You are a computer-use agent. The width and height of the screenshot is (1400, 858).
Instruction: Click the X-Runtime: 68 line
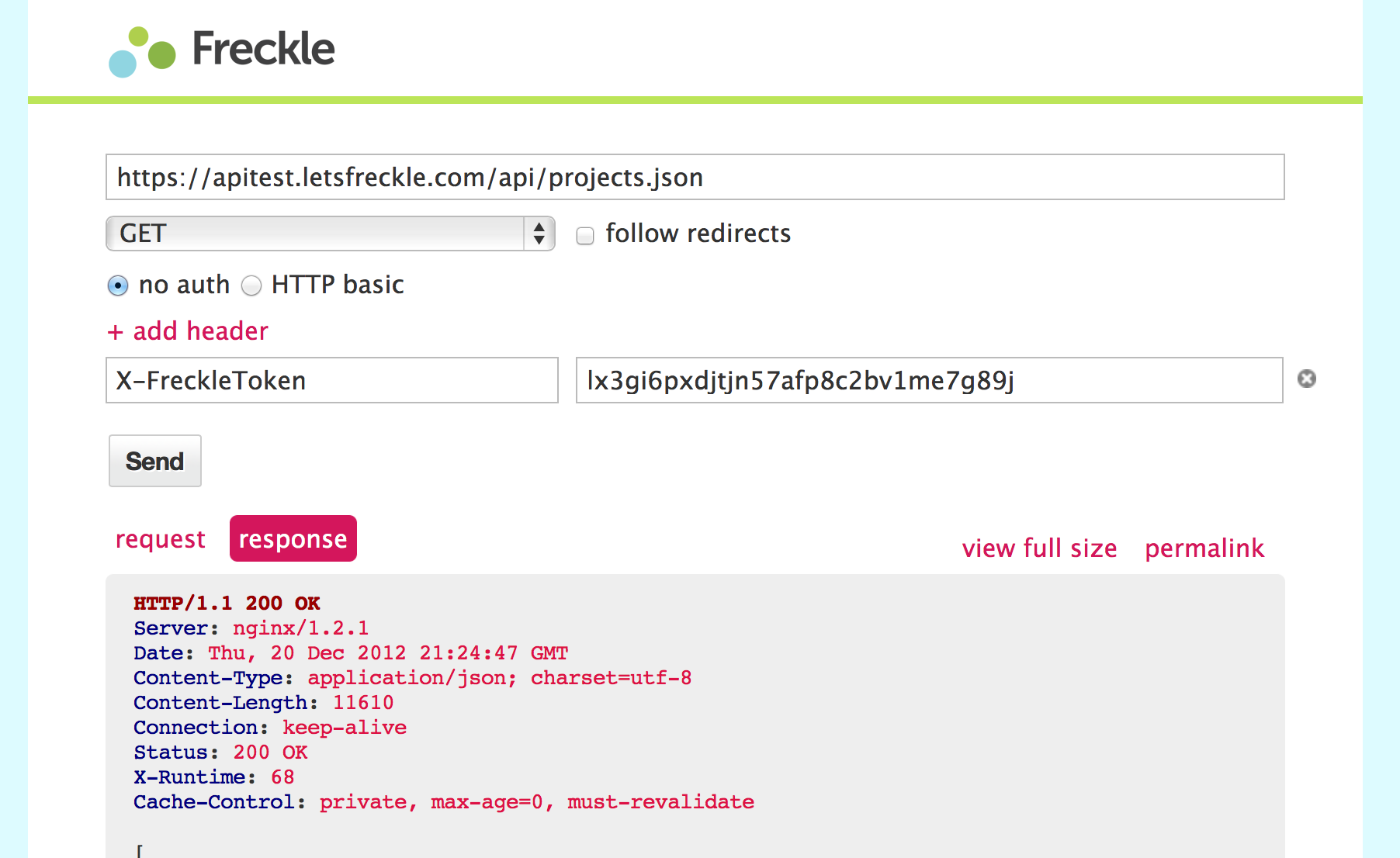click(214, 777)
